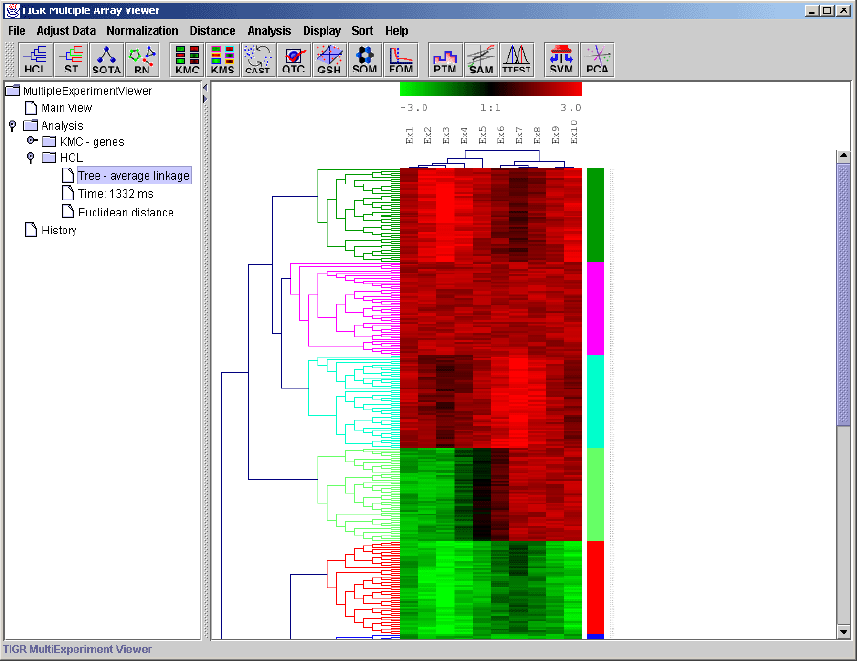Screen dimensions: 857x661
Task: Open the SVM classification tool
Action: (562, 60)
